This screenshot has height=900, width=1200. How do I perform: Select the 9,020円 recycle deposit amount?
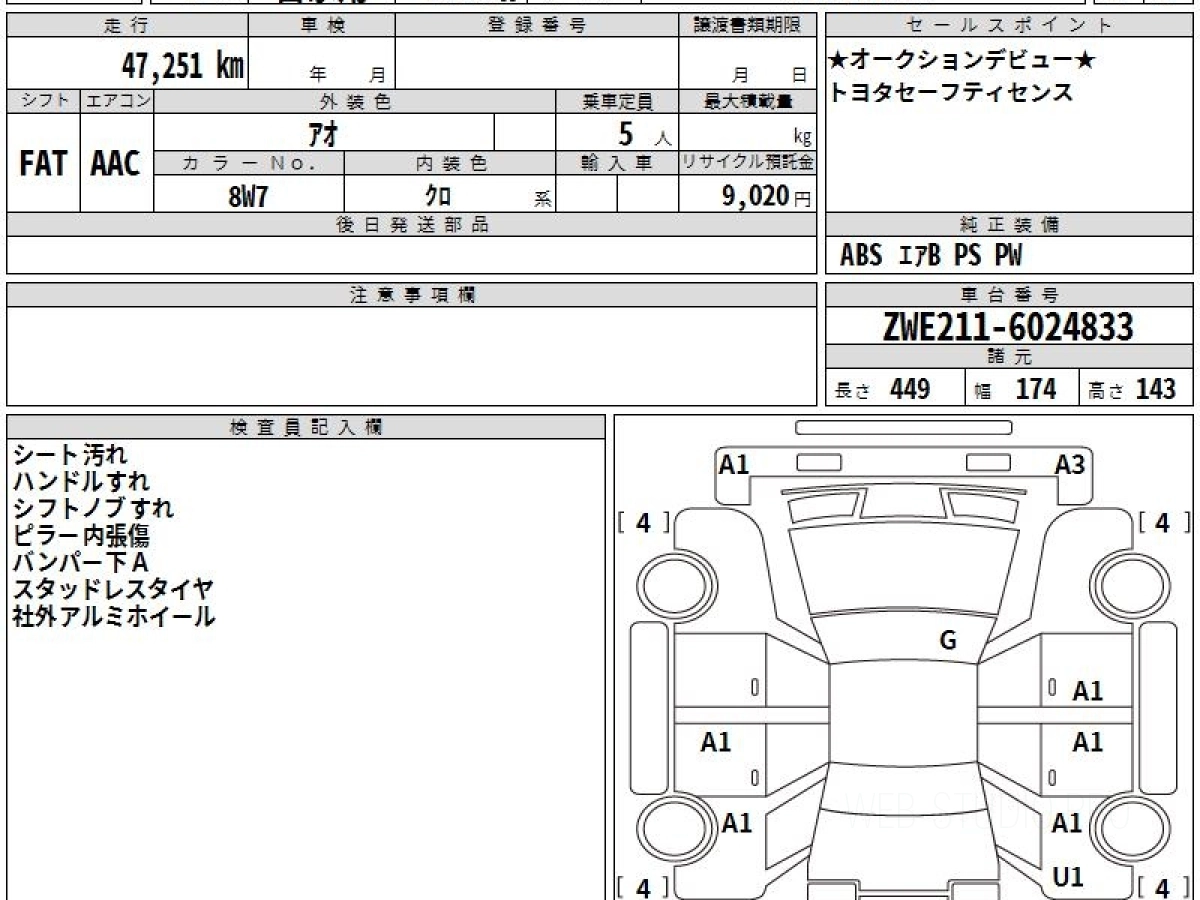point(767,195)
